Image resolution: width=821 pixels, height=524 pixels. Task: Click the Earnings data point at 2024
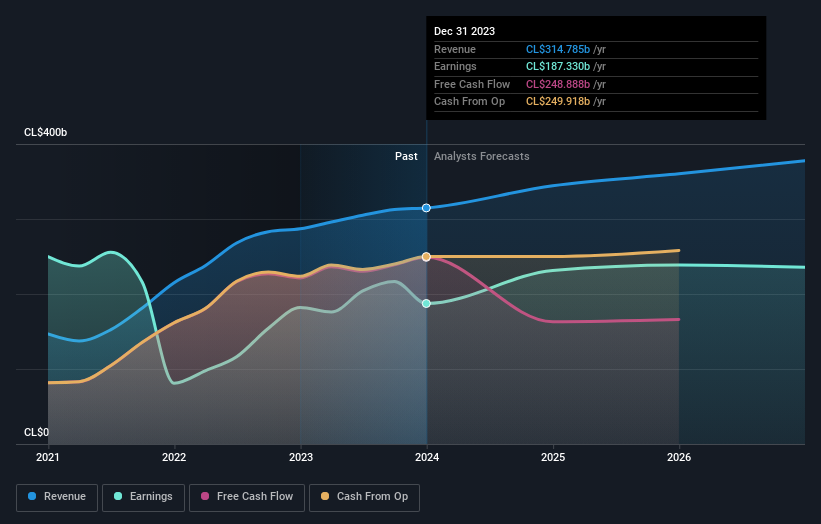click(x=426, y=304)
